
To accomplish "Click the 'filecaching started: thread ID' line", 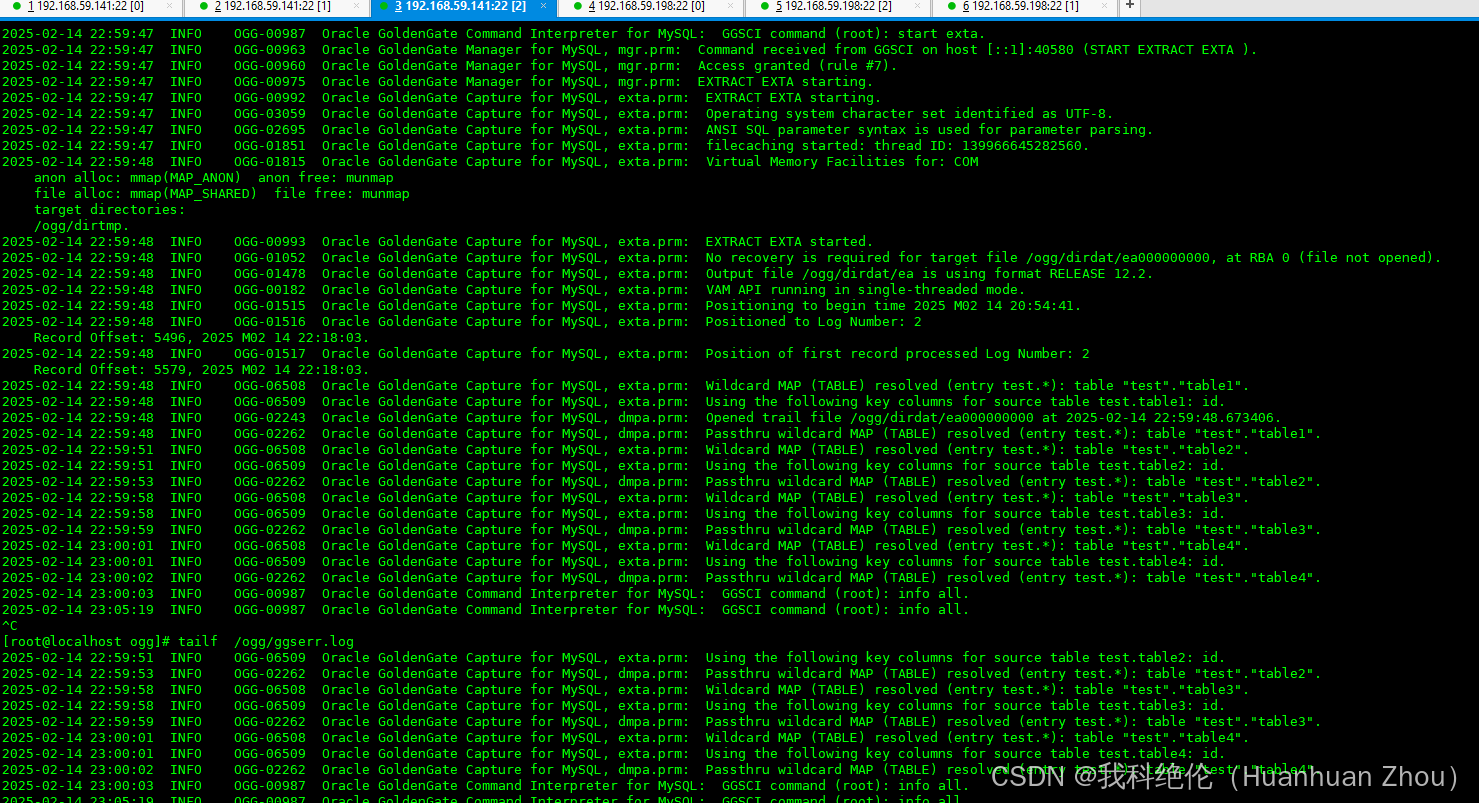I will pyautogui.click(x=546, y=146).
